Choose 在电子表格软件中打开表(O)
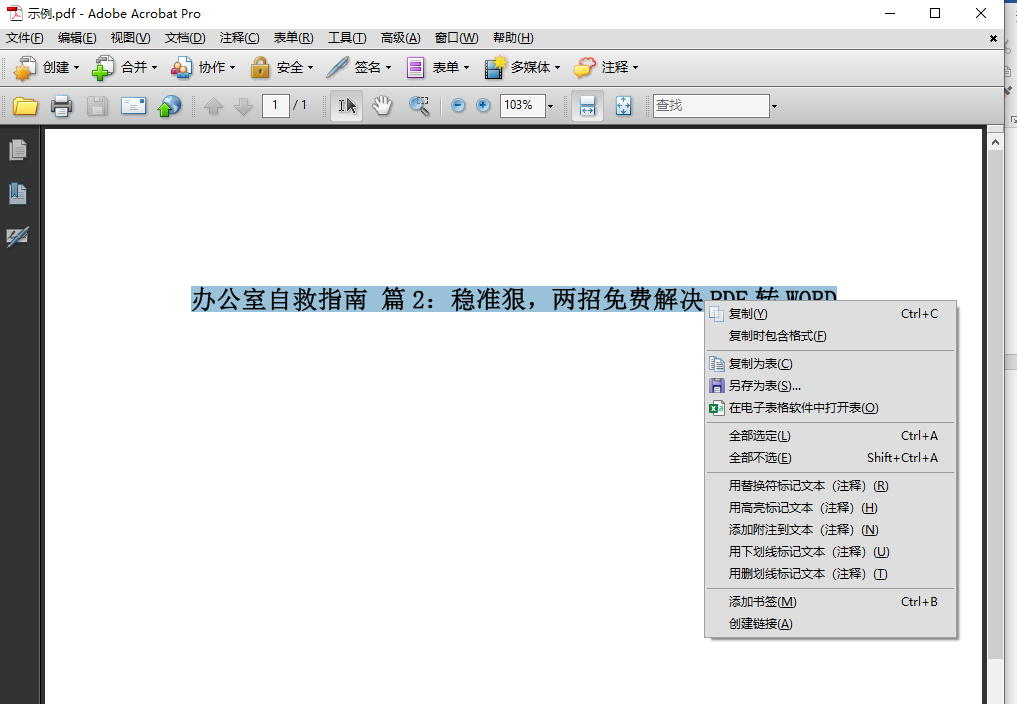This screenshot has height=704, width=1017. click(x=830, y=408)
